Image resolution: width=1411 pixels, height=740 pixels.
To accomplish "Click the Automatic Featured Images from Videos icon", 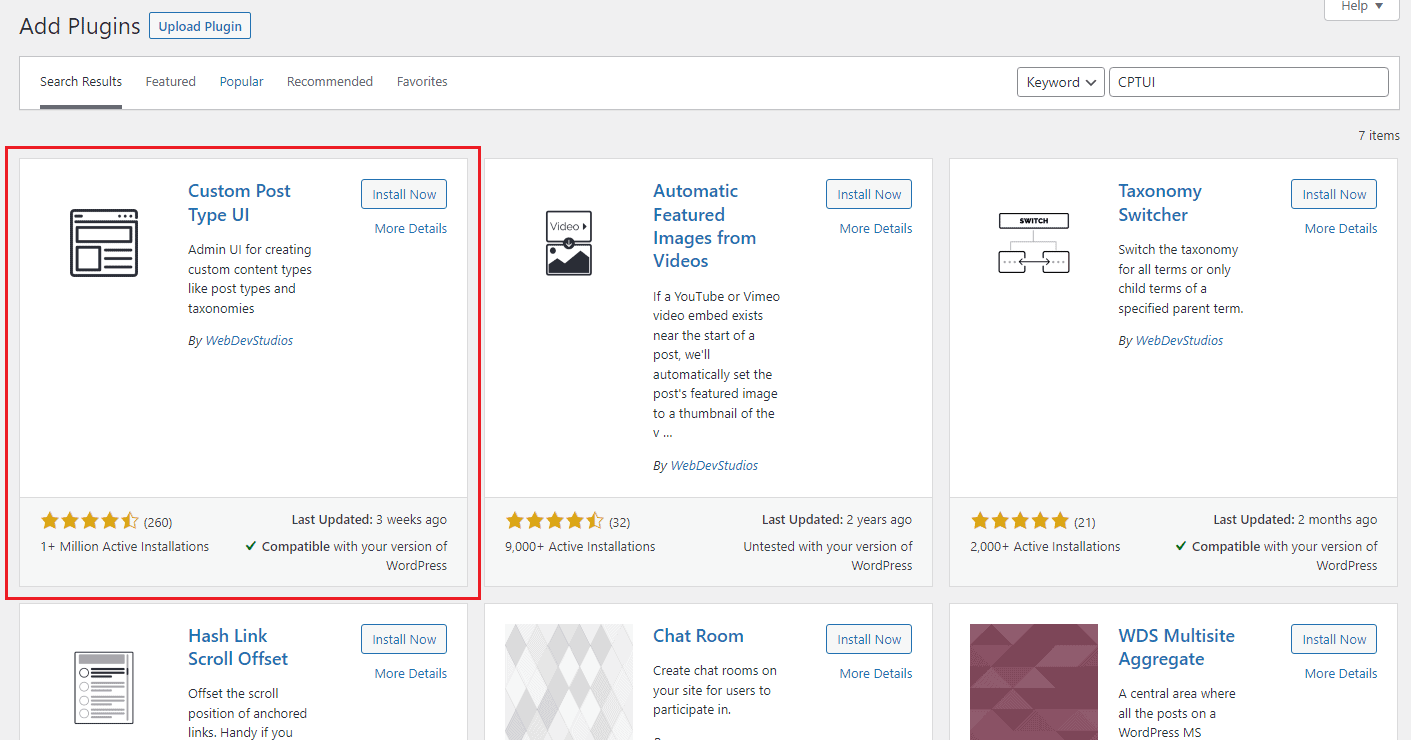I will [x=569, y=243].
